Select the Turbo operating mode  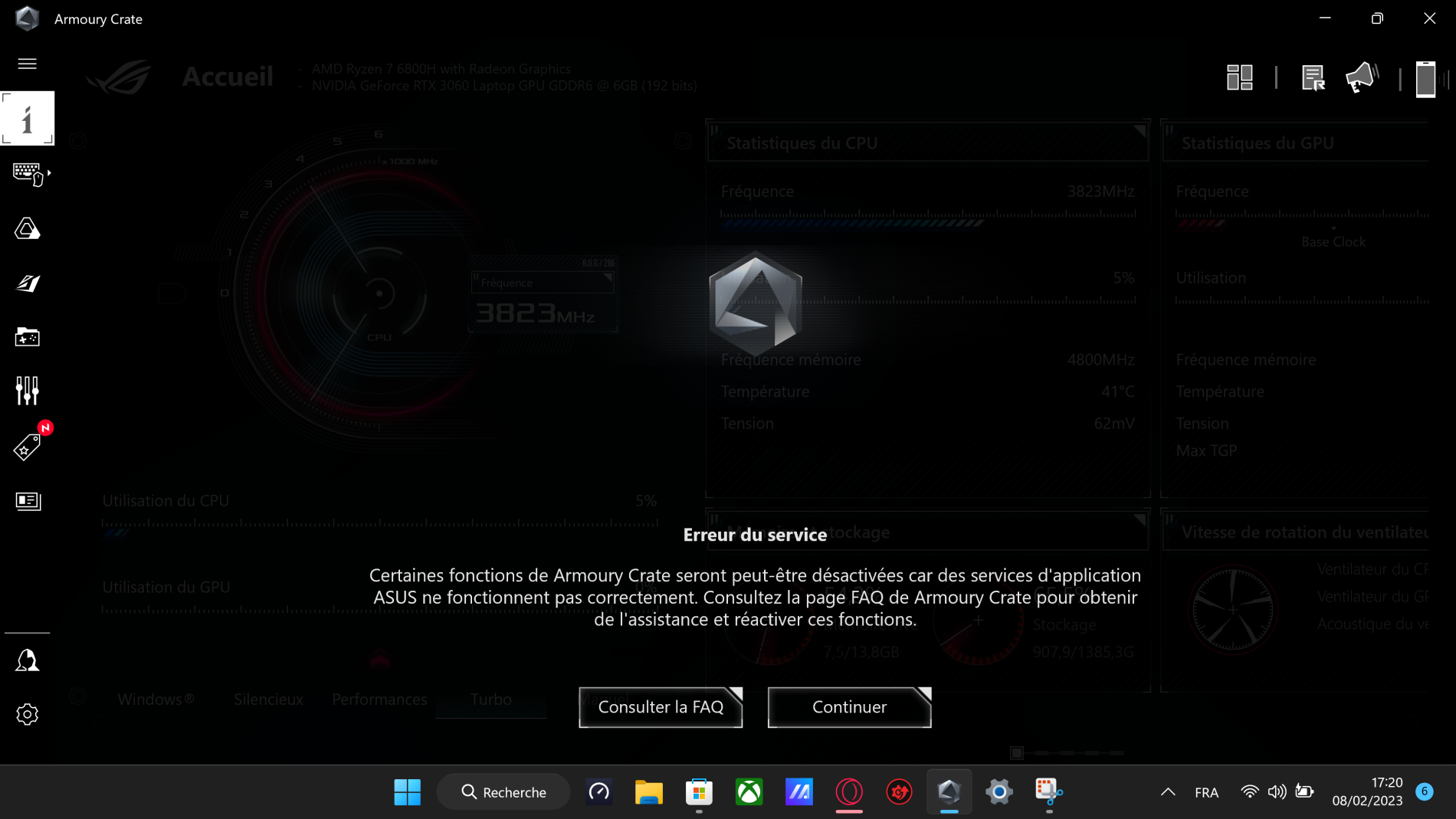coord(491,699)
